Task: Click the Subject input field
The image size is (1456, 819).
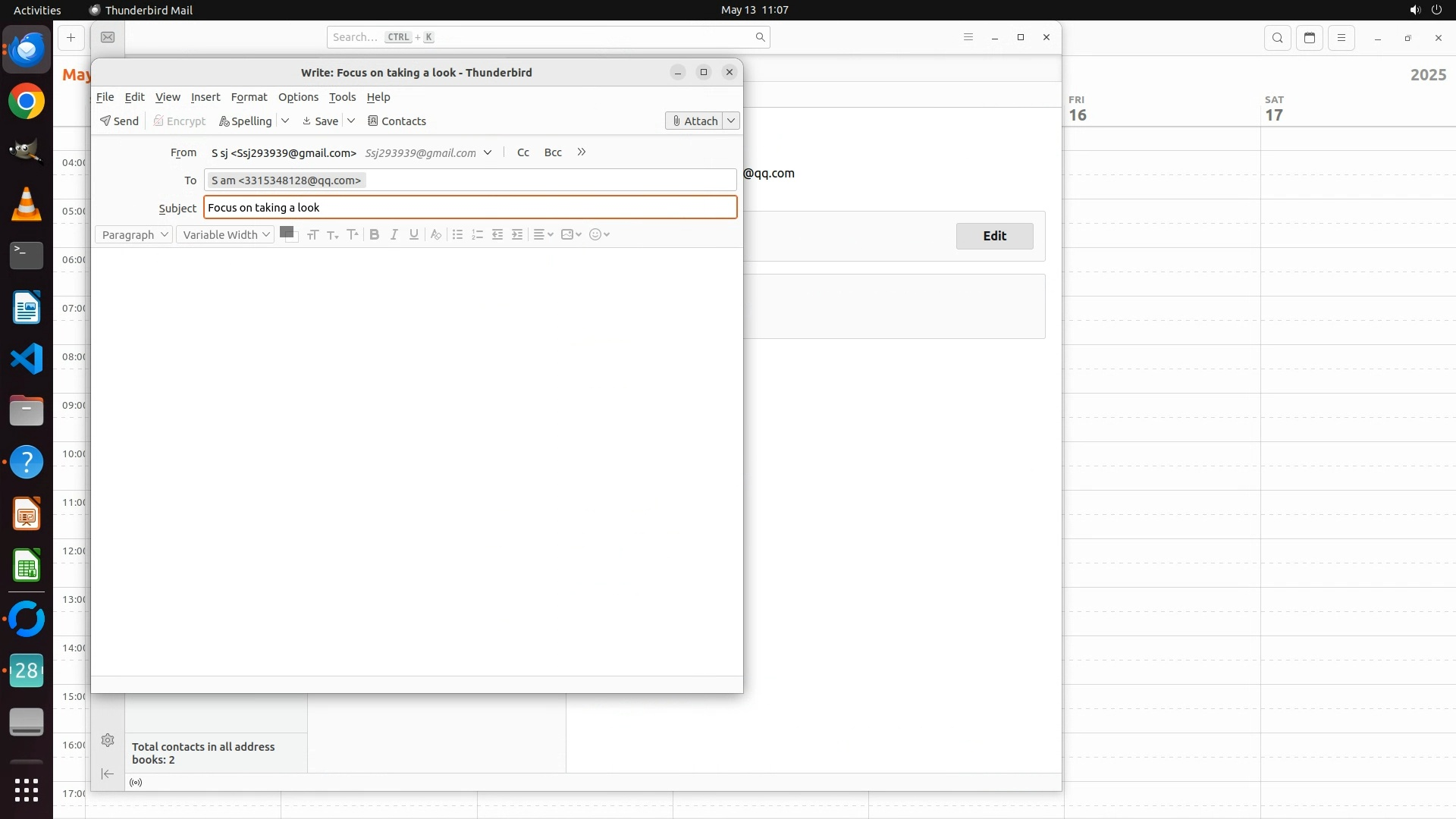Action: pyautogui.click(x=470, y=208)
